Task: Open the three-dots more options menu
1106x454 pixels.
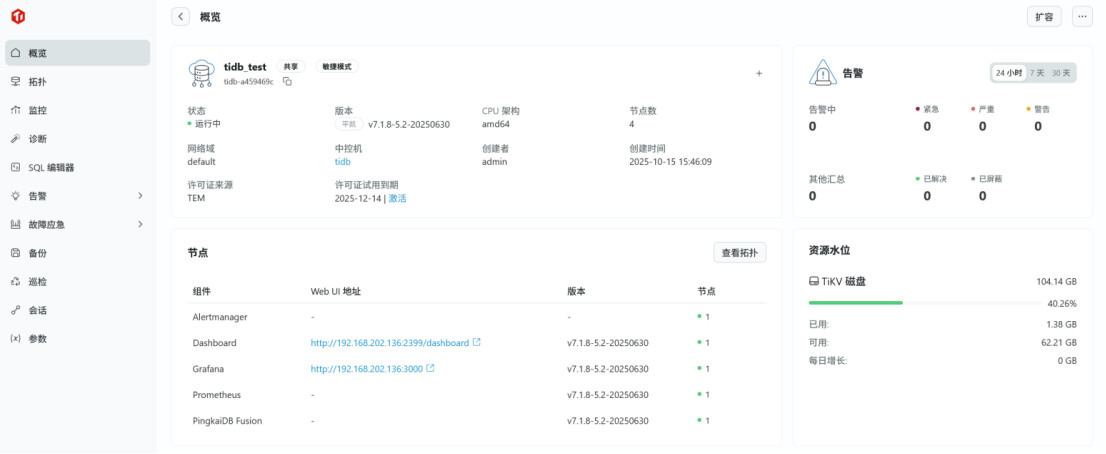Action: click(x=1082, y=17)
